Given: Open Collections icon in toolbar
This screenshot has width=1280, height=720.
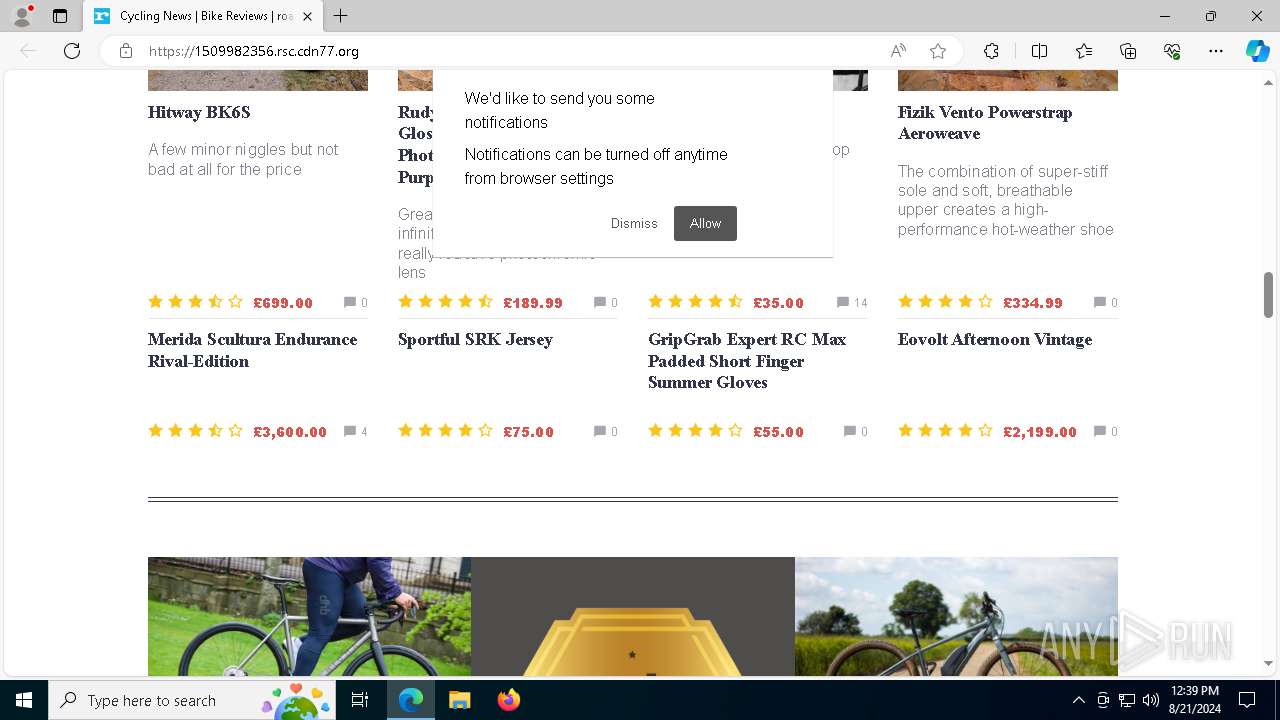Looking at the screenshot, I should coord(1128,51).
